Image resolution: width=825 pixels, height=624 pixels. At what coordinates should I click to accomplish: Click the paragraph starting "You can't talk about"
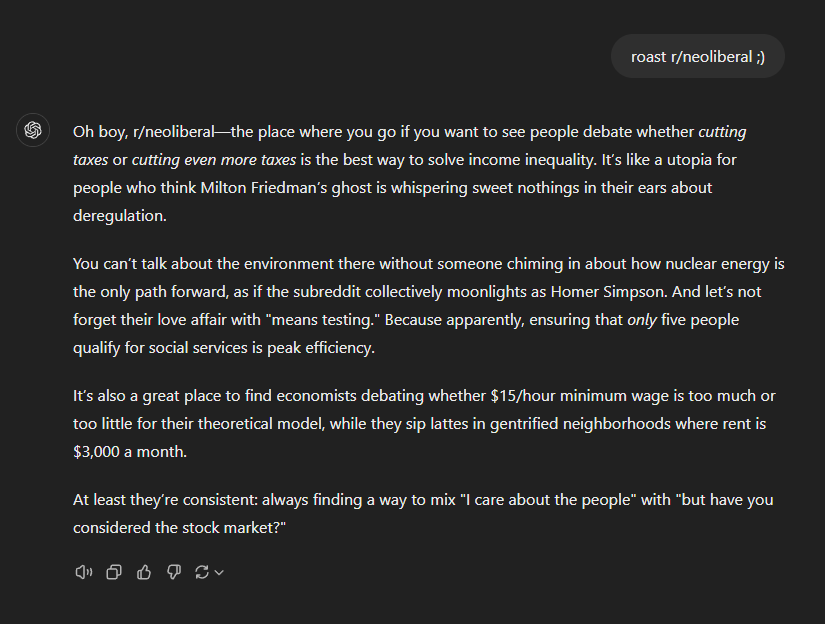(x=429, y=306)
